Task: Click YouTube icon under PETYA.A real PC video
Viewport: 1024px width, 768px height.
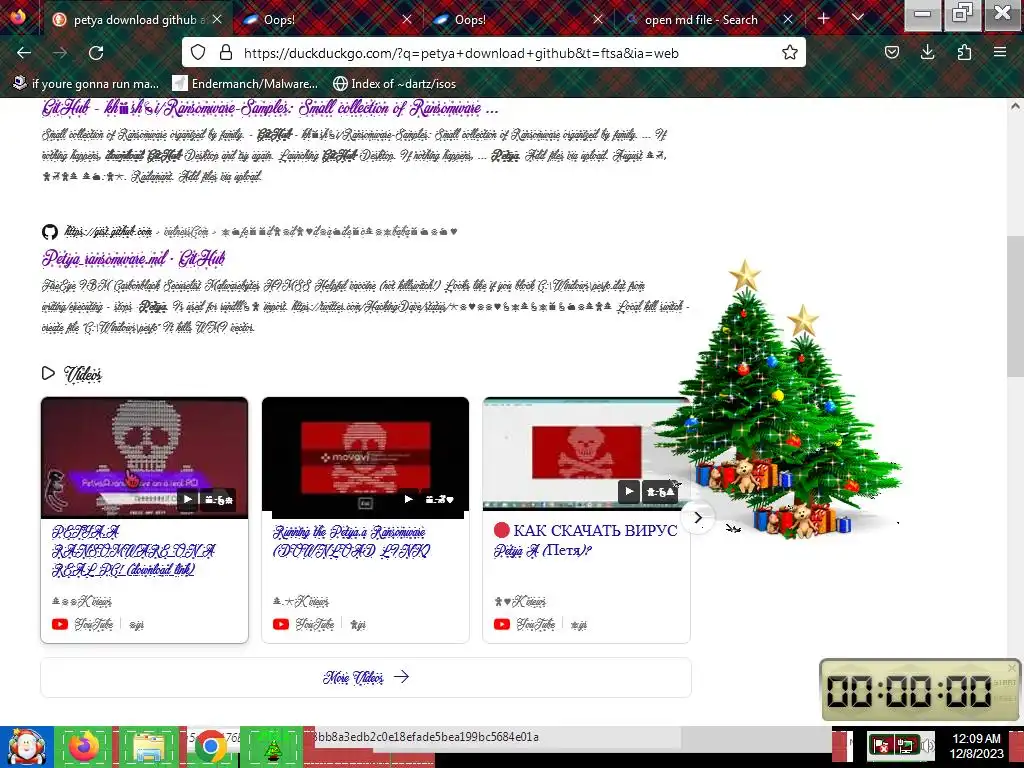Action: (x=59, y=624)
